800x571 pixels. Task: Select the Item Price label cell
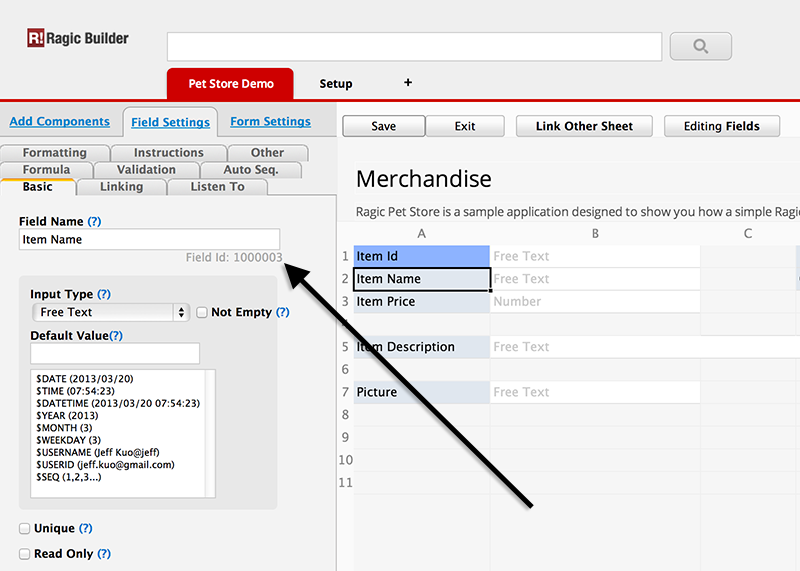(421, 302)
